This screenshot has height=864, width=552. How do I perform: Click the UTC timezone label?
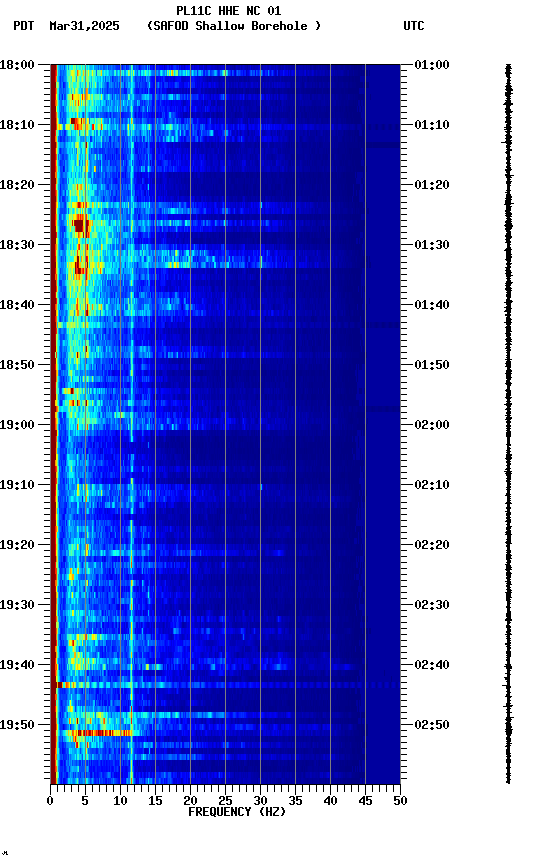click(x=414, y=26)
